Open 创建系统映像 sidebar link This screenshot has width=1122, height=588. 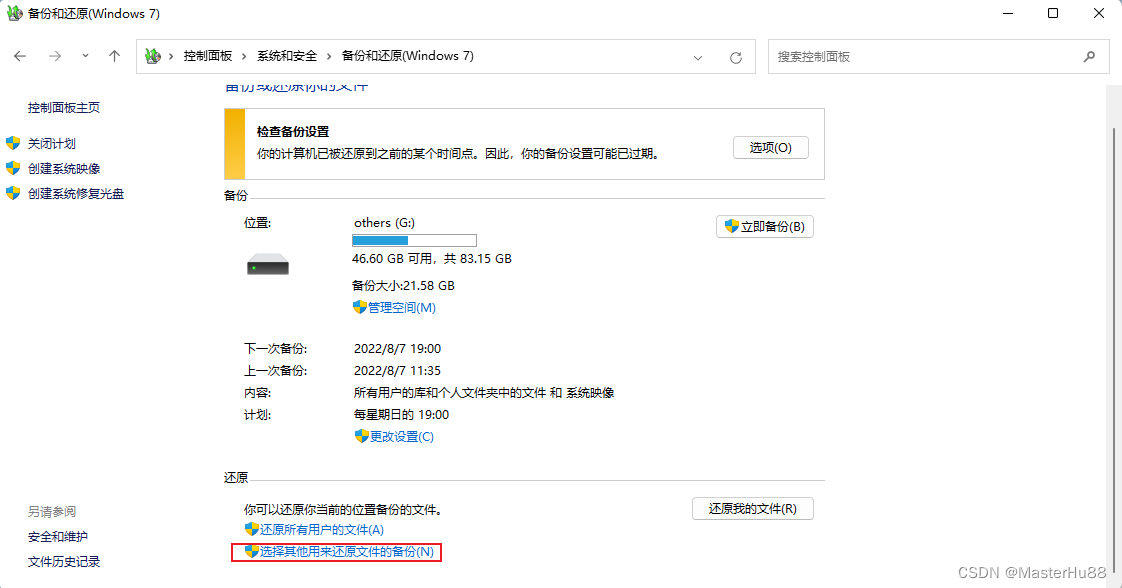pyautogui.click(x=64, y=168)
